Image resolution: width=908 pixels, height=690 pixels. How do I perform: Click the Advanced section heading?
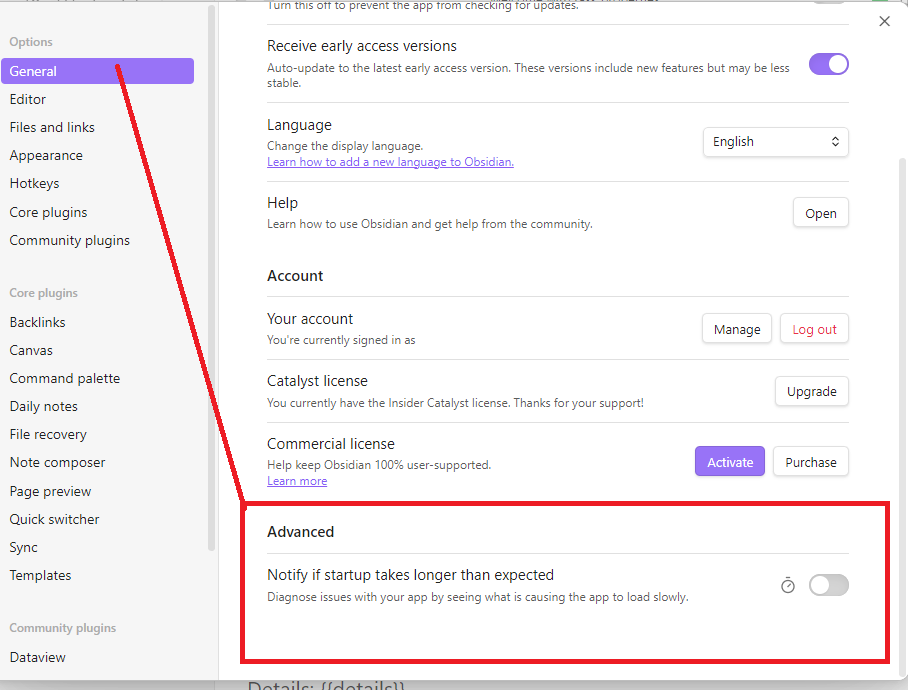click(301, 532)
